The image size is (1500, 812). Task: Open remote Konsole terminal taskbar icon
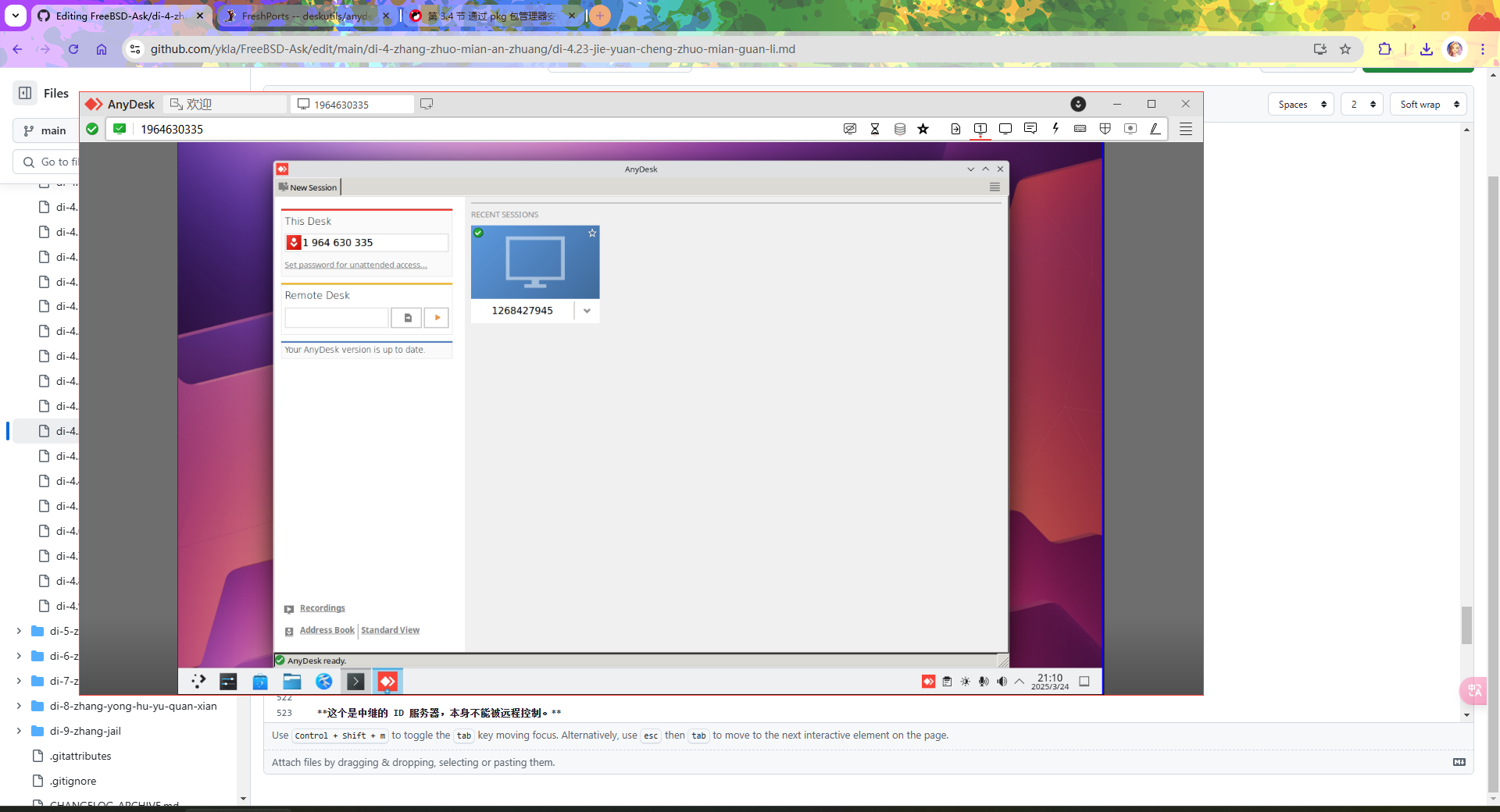355,682
